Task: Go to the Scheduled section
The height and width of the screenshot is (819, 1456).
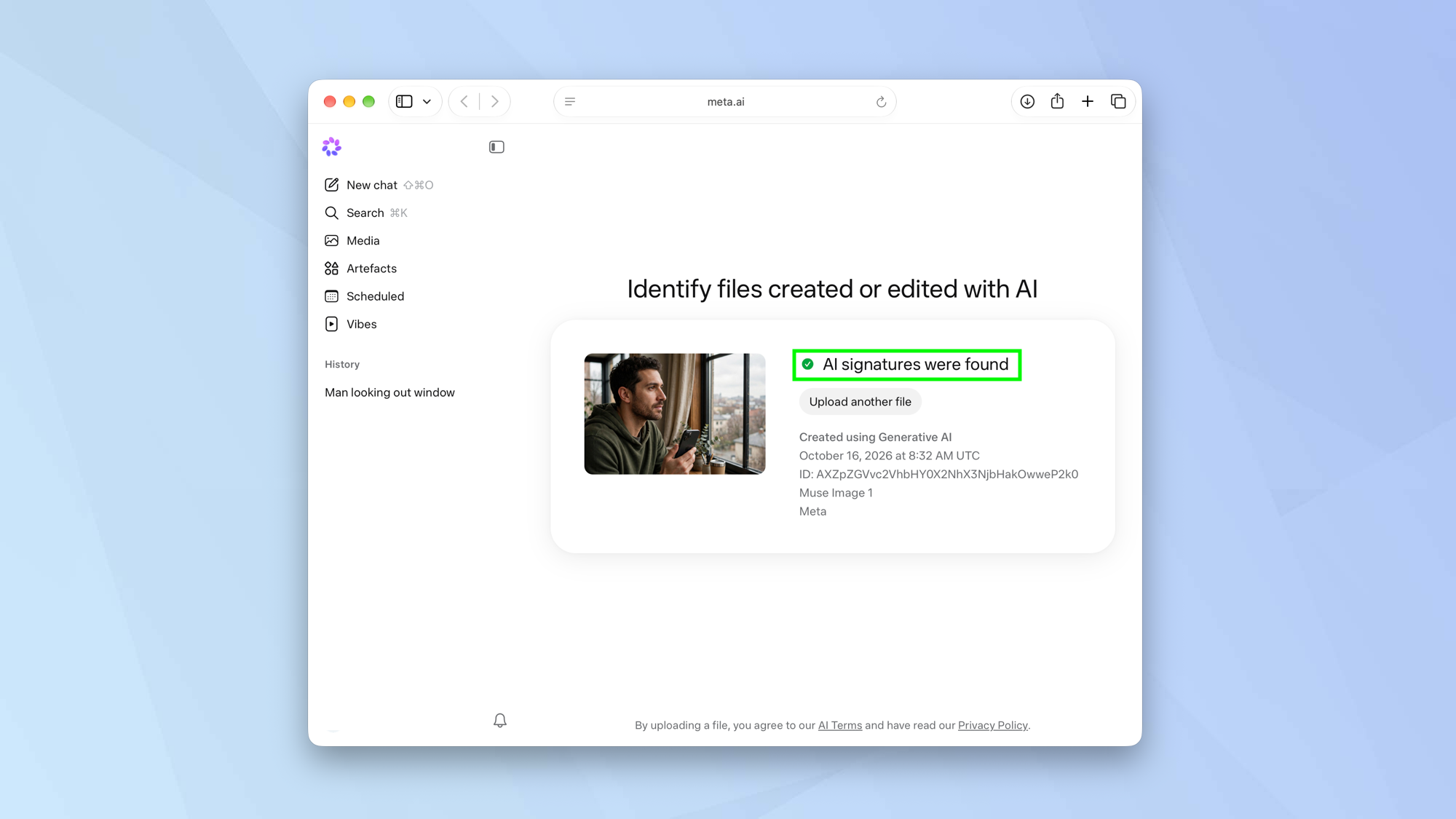Action: tap(364, 296)
